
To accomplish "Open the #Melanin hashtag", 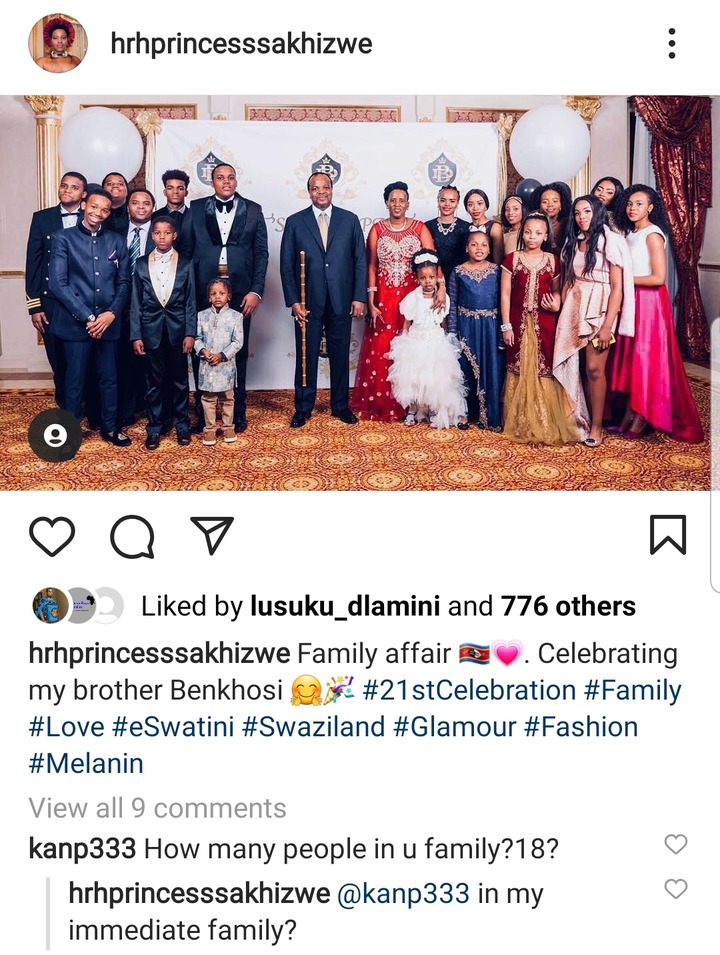I will (86, 764).
